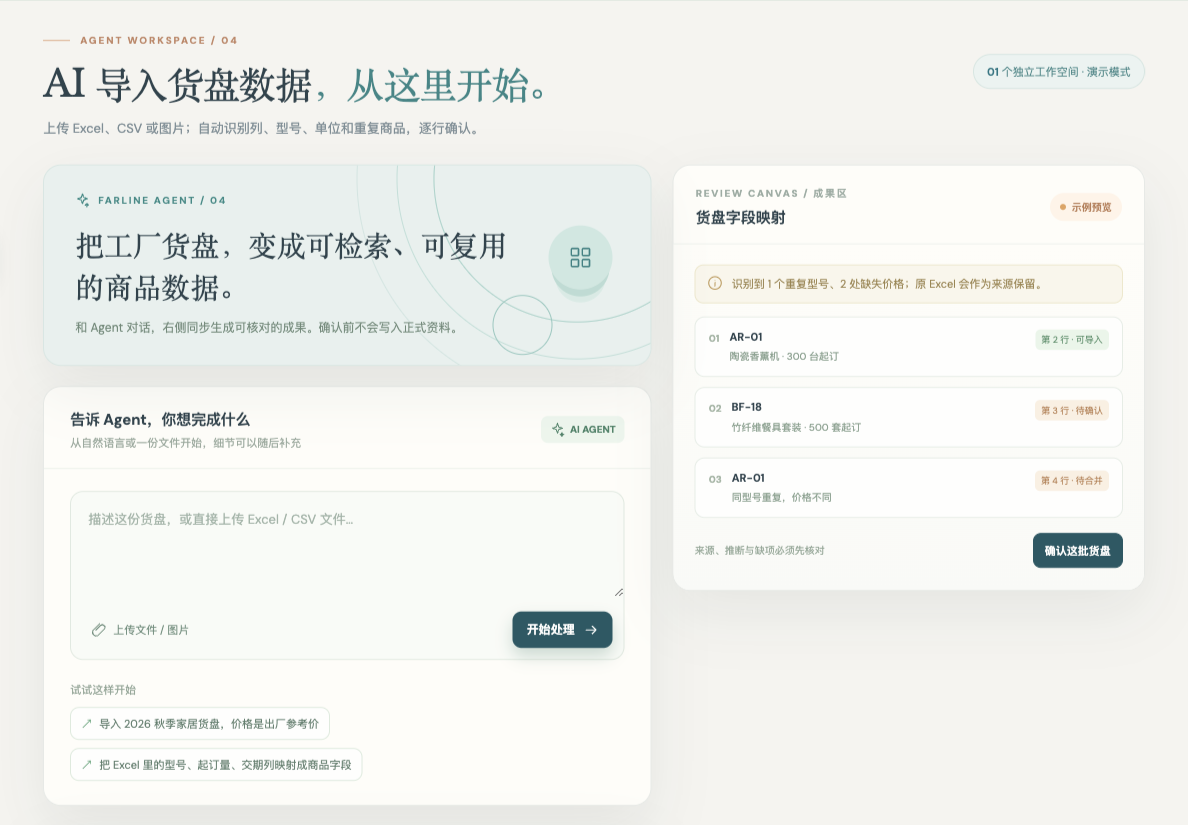
Task: Click the note 来源、推断与缺项必须先核对
Action: [759, 551]
